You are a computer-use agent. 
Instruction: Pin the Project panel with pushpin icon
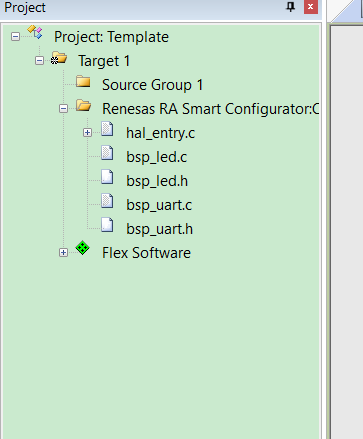pos(291,7)
